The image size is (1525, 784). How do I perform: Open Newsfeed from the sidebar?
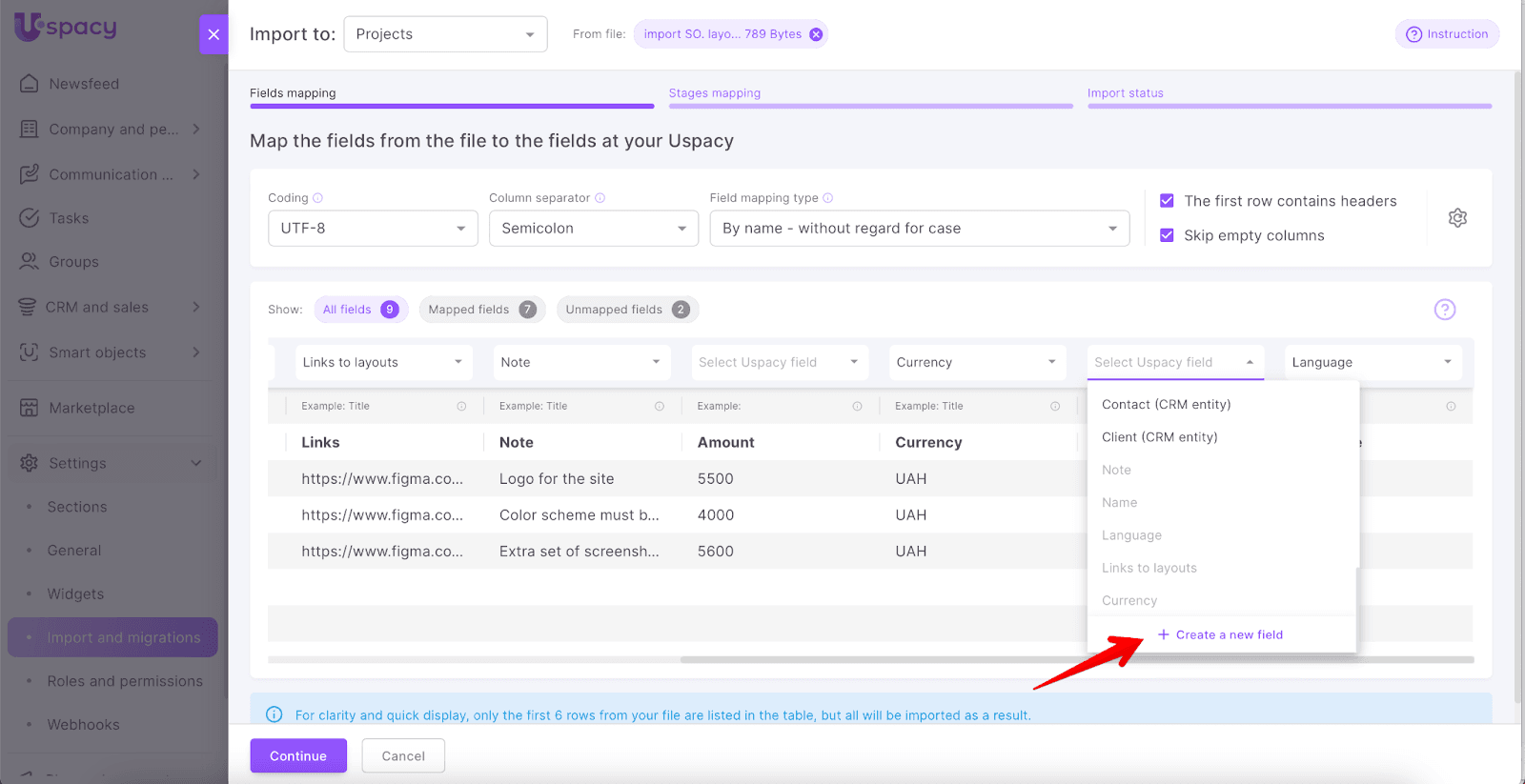click(84, 84)
